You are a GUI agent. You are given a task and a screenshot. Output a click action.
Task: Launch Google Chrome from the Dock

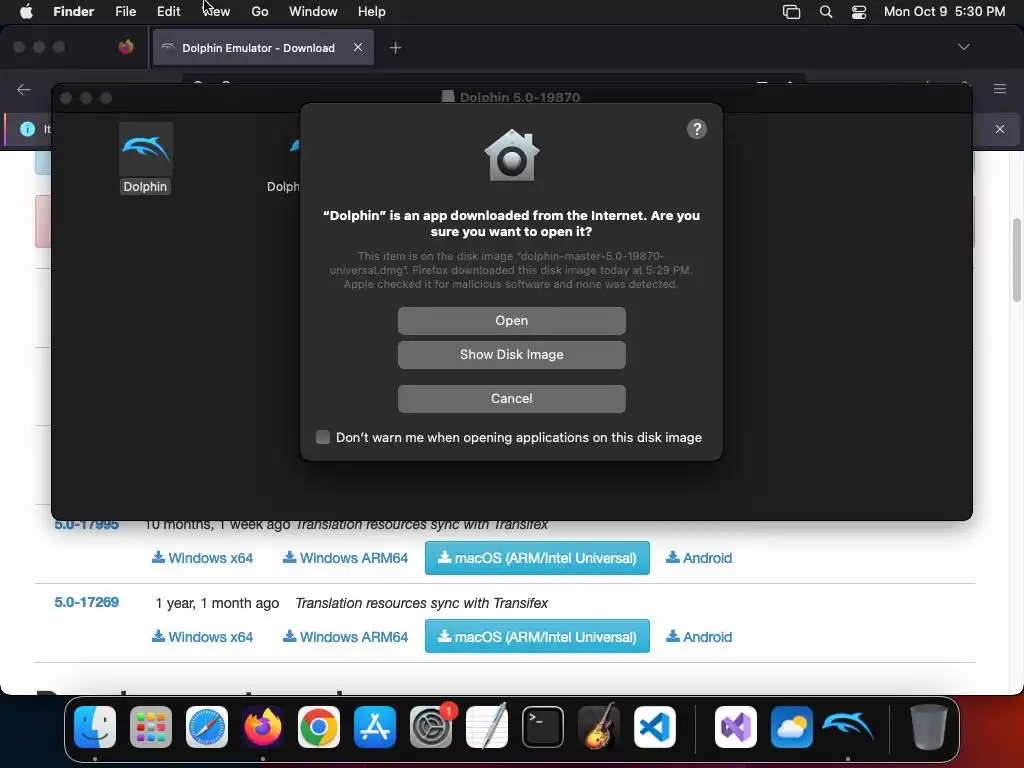319,727
